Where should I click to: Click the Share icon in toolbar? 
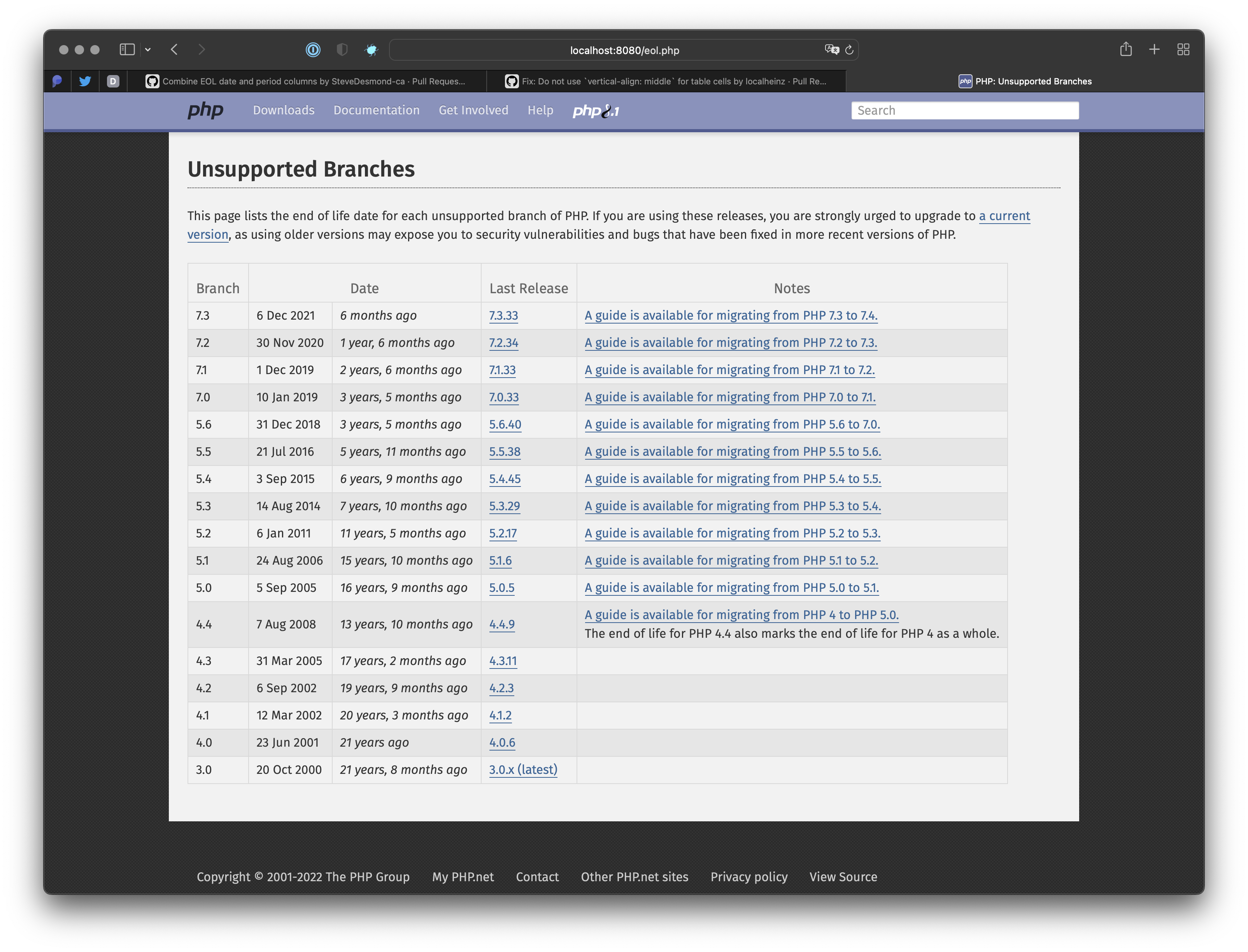pyautogui.click(x=1125, y=50)
